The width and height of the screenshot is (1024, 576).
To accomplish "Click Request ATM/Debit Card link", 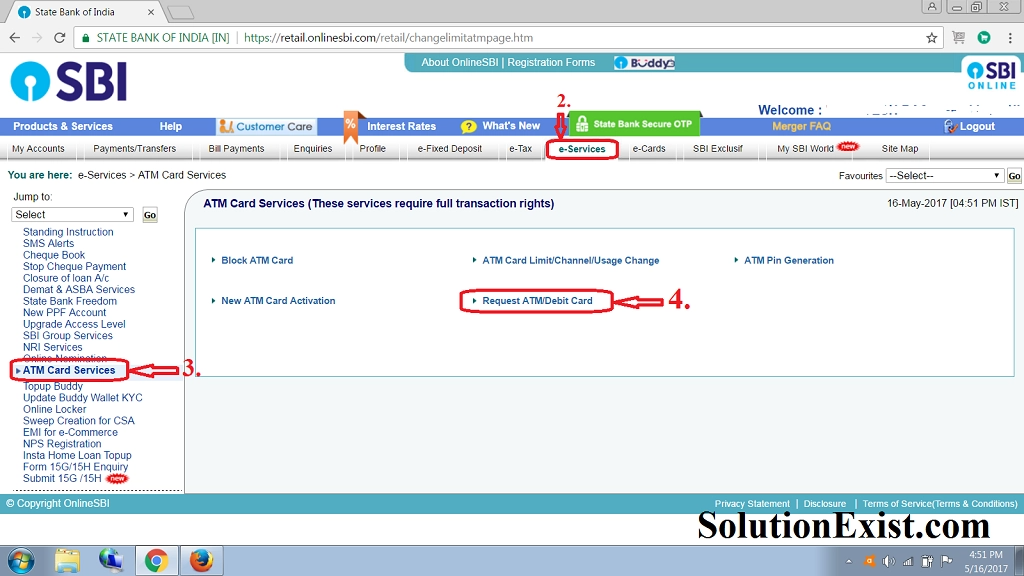I will click(537, 301).
